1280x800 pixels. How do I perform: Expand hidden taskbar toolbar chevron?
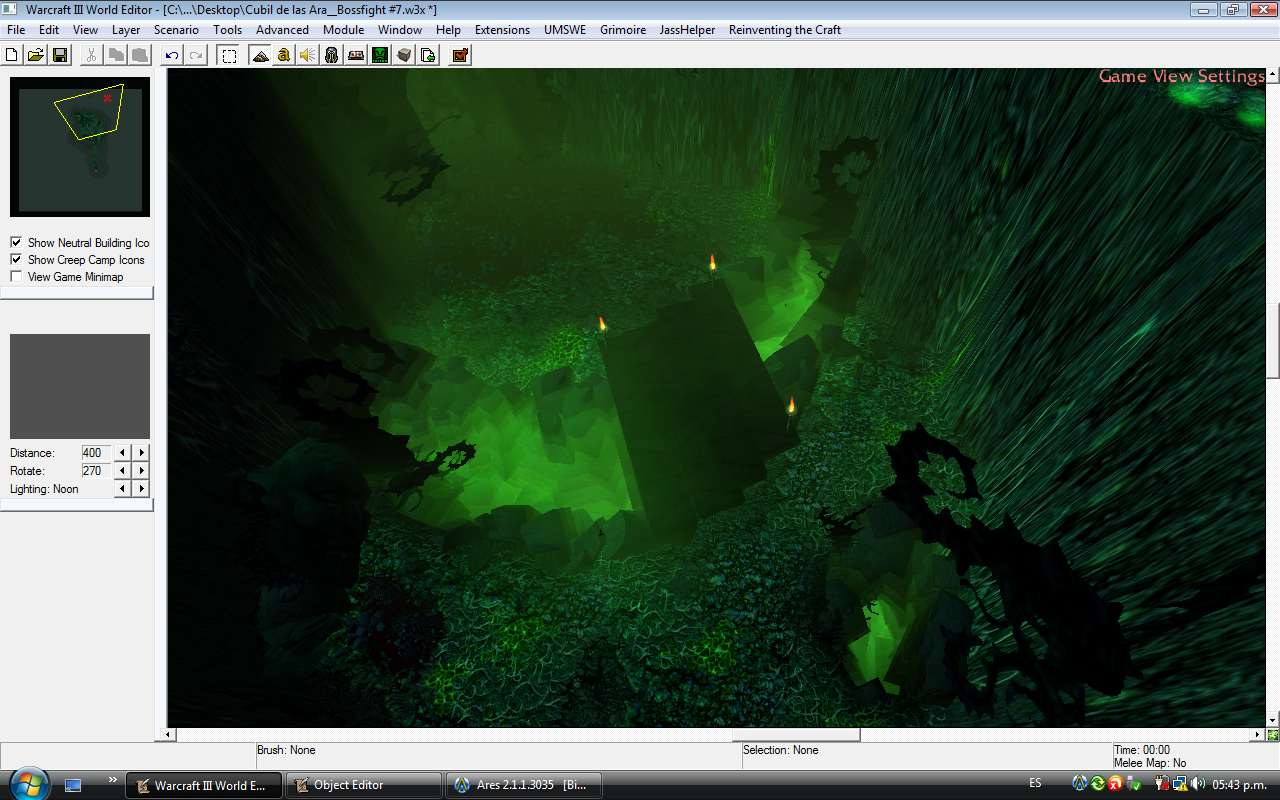[112, 779]
